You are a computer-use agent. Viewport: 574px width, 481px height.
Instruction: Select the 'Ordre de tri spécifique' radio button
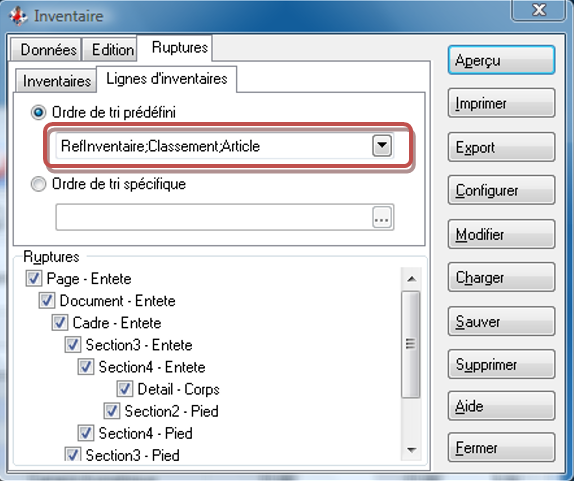click(38, 184)
